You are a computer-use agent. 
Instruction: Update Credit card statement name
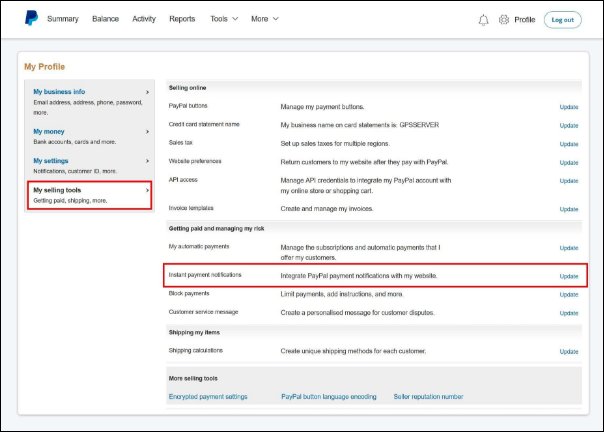click(x=569, y=125)
